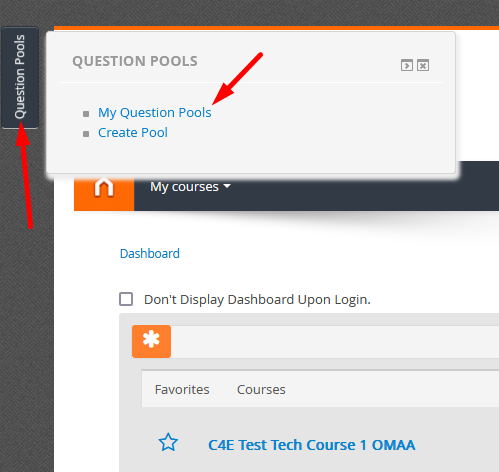
Task: Click the Don't Display Dashboard label text
Action: click(257, 300)
